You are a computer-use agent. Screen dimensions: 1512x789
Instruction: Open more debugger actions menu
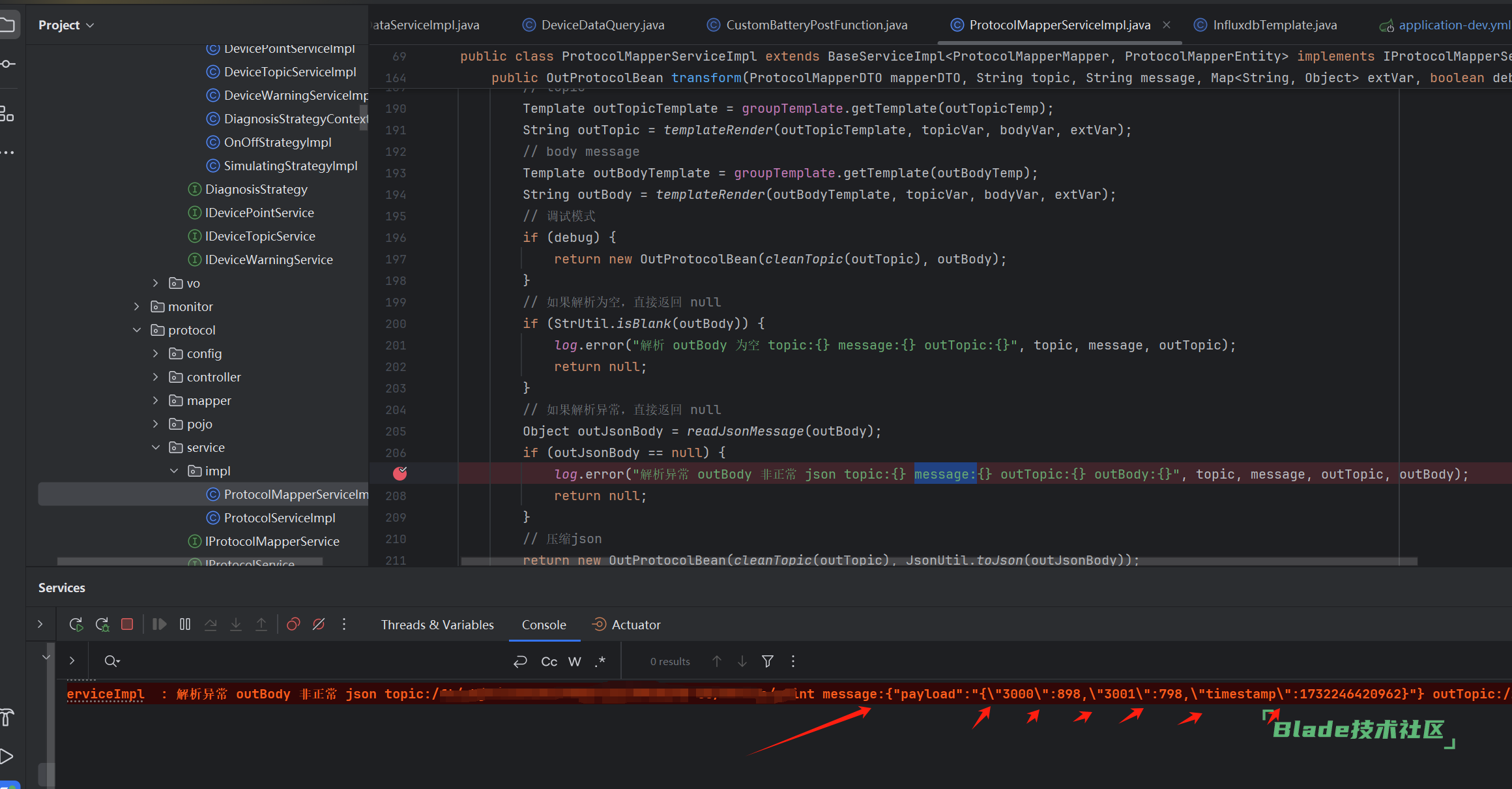(x=344, y=624)
